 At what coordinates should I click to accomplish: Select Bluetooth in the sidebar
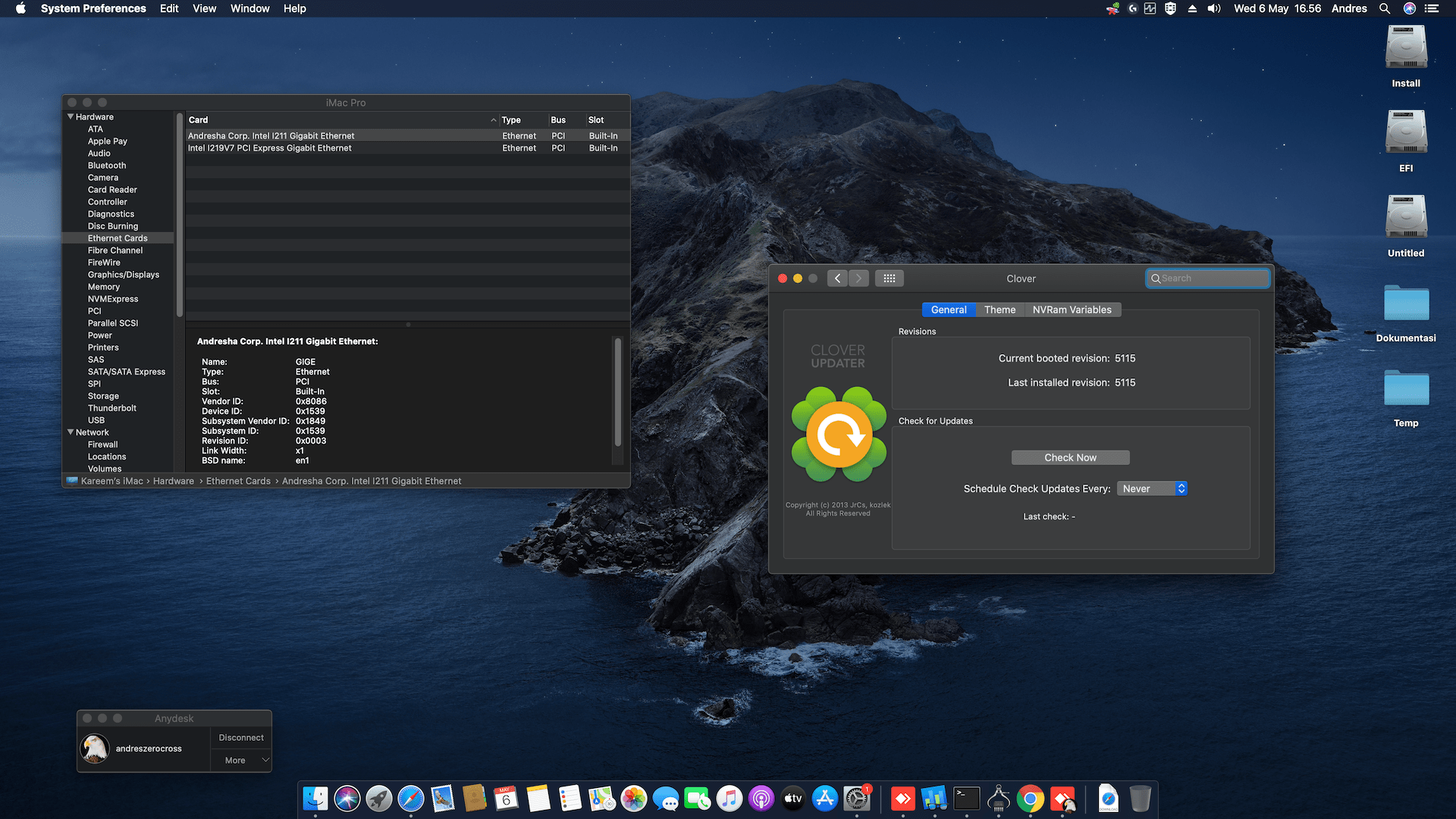tap(107, 165)
